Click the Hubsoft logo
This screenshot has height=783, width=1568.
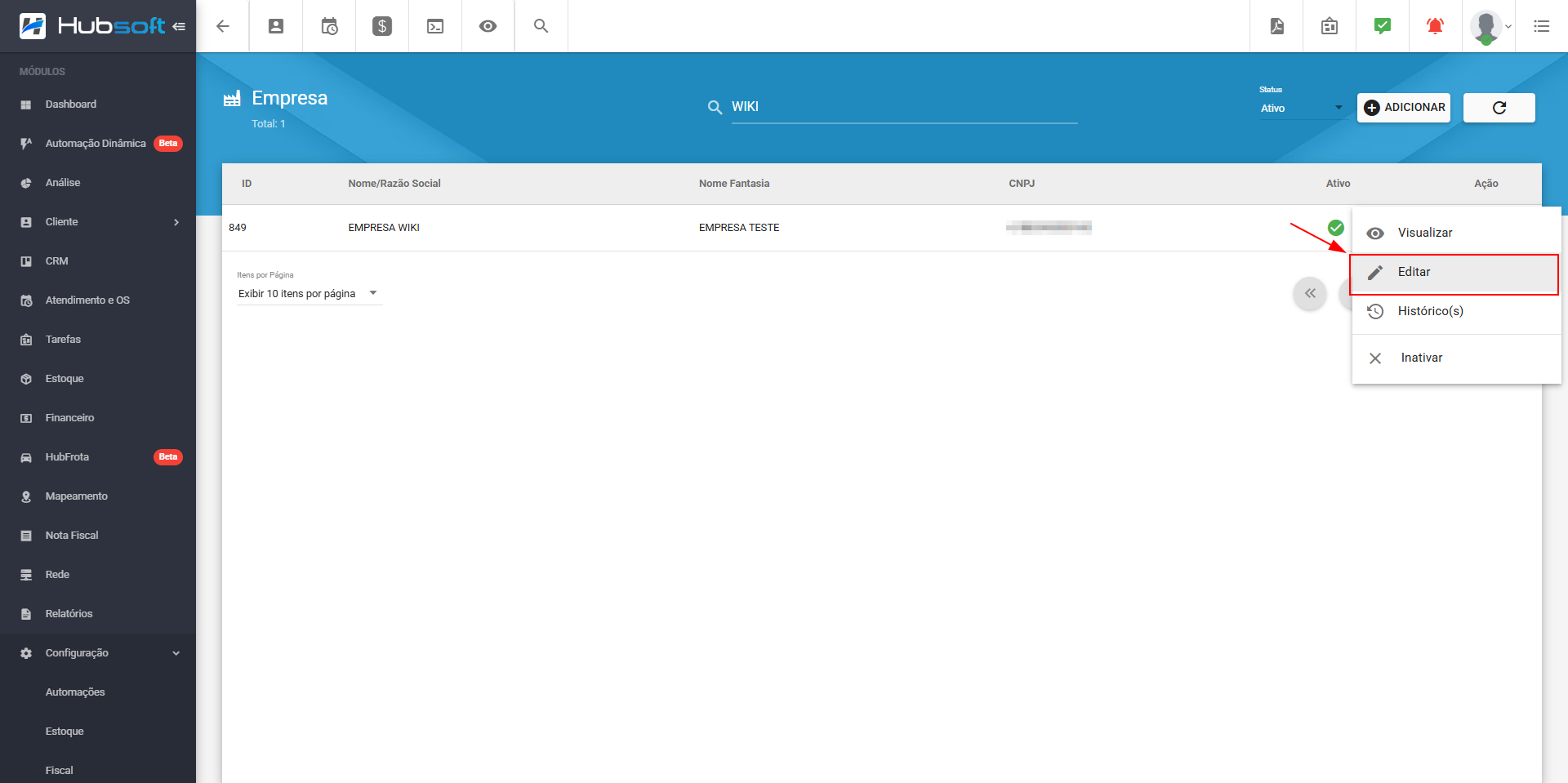click(91, 26)
